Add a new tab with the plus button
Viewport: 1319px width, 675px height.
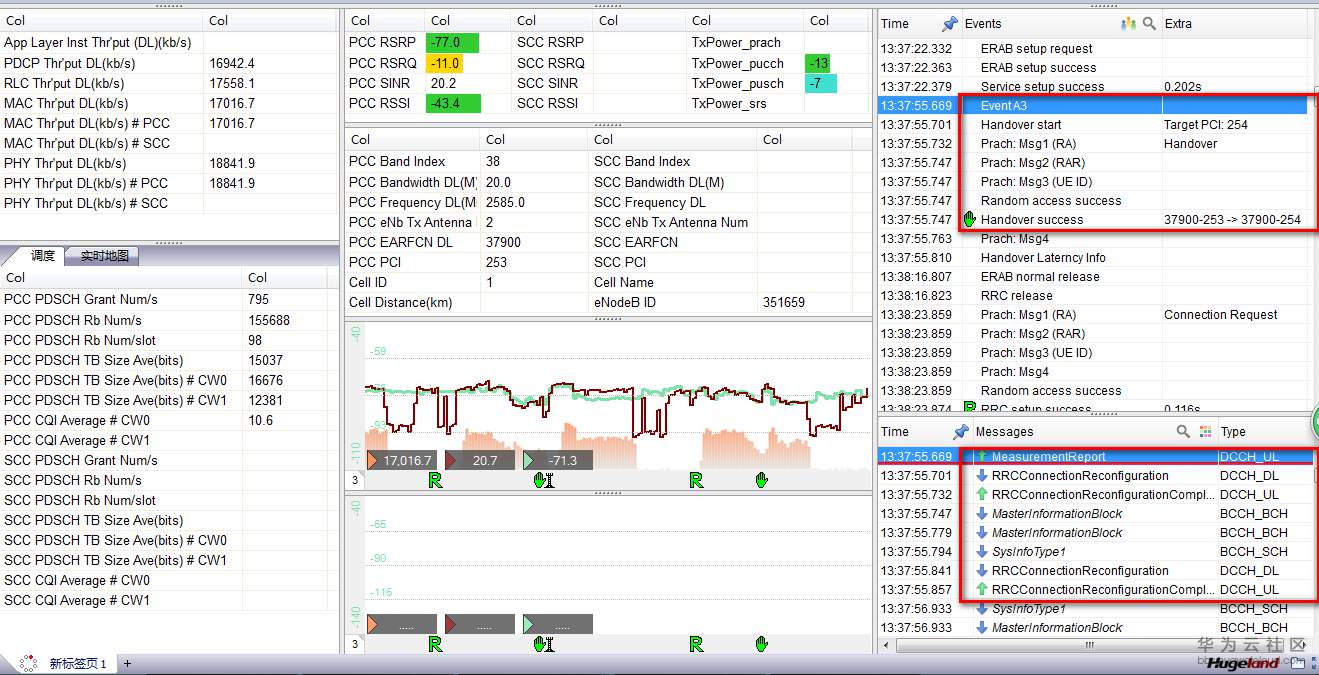[127, 664]
